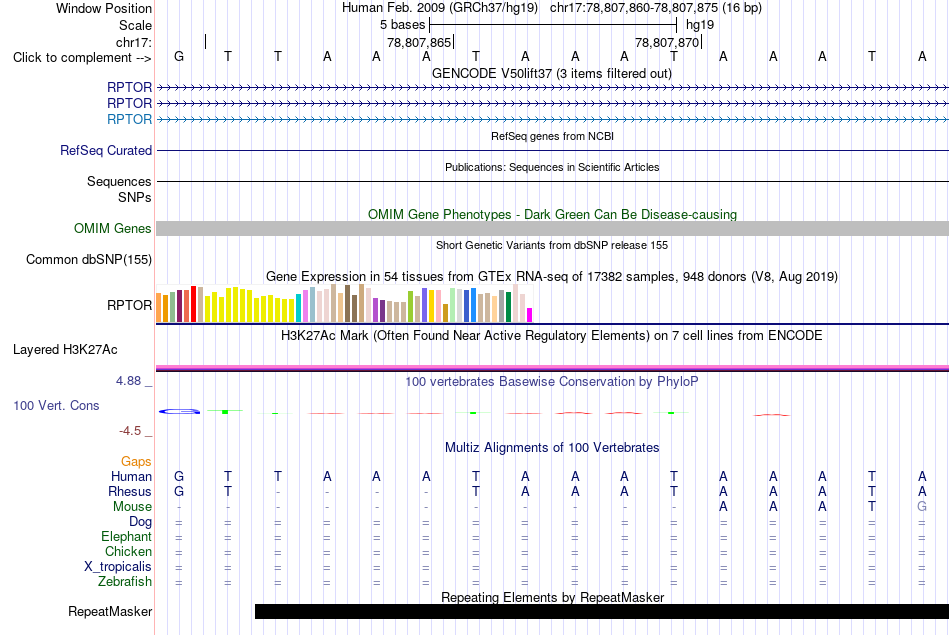Open the Layered H3K27Ac track label
The height and width of the screenshot is (635, 950).
coord(65,350)
